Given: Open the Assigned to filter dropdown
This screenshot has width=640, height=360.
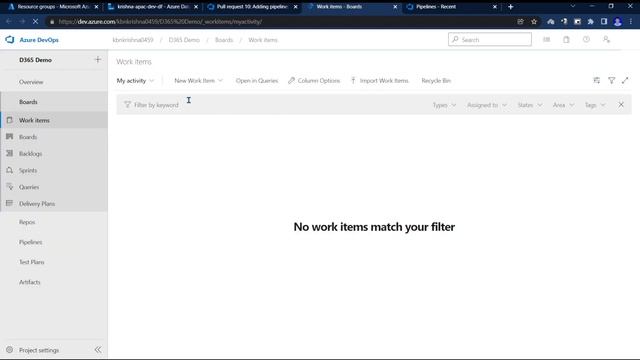Looking at the screenshot, I should coord(487,105).
